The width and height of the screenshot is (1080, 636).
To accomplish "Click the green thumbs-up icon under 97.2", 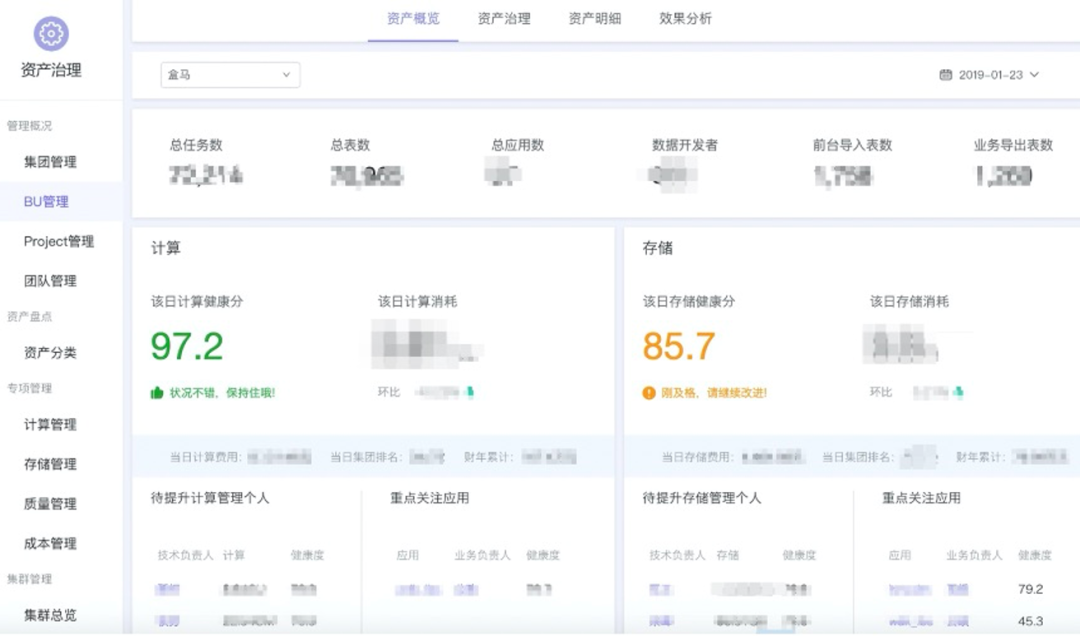I will click(157, 393).
